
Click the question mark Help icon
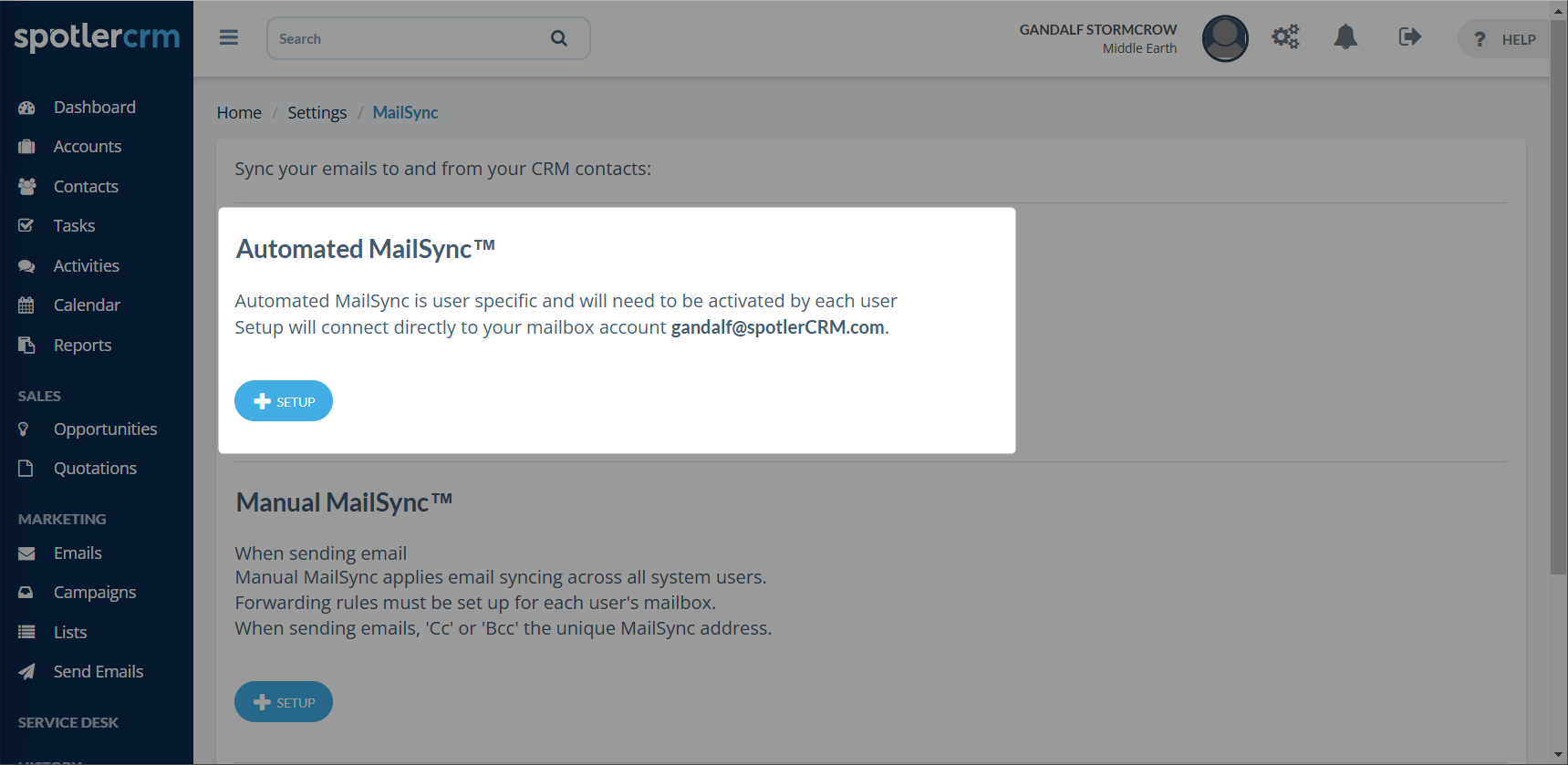point(1480,39)
